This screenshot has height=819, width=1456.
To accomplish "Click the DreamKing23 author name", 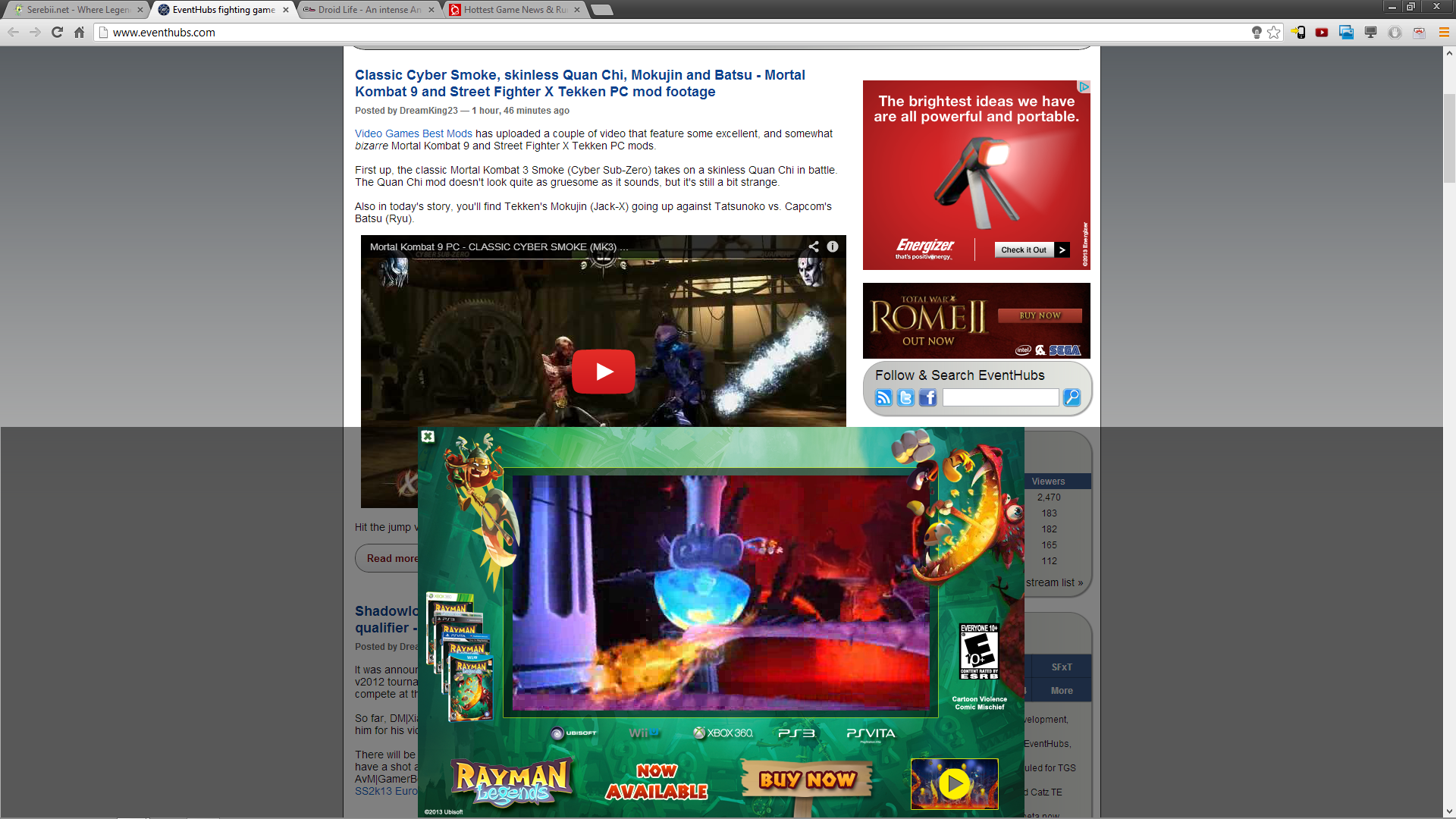I will click(428, 111).
